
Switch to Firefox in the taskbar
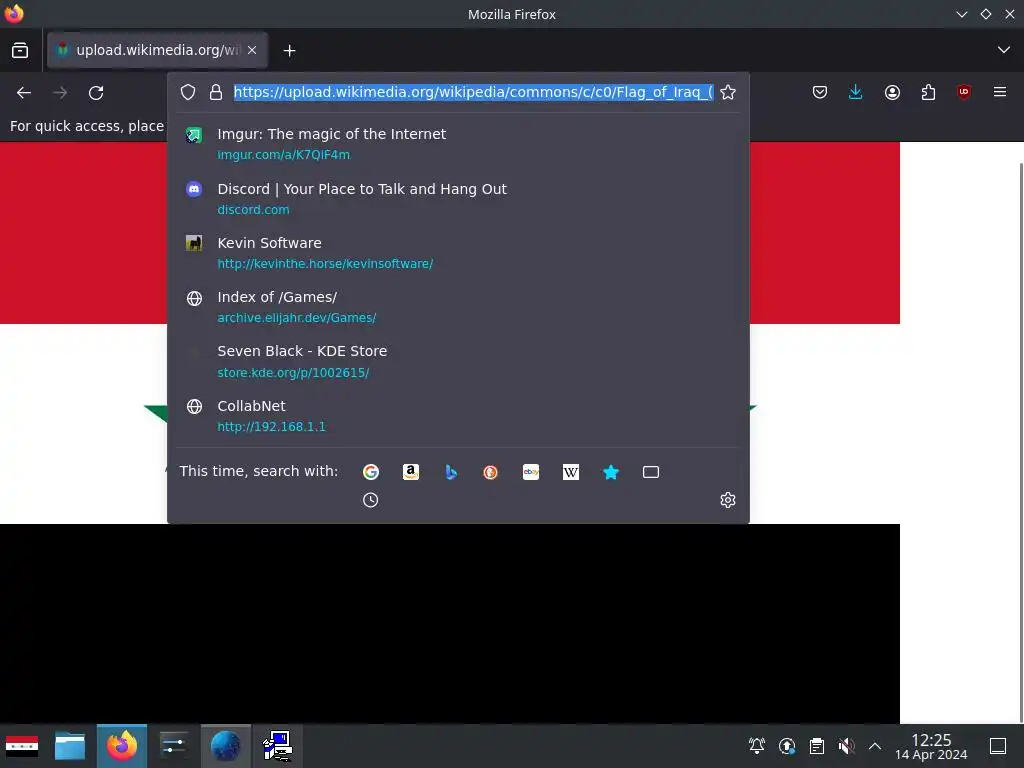[x=122, y=746]
